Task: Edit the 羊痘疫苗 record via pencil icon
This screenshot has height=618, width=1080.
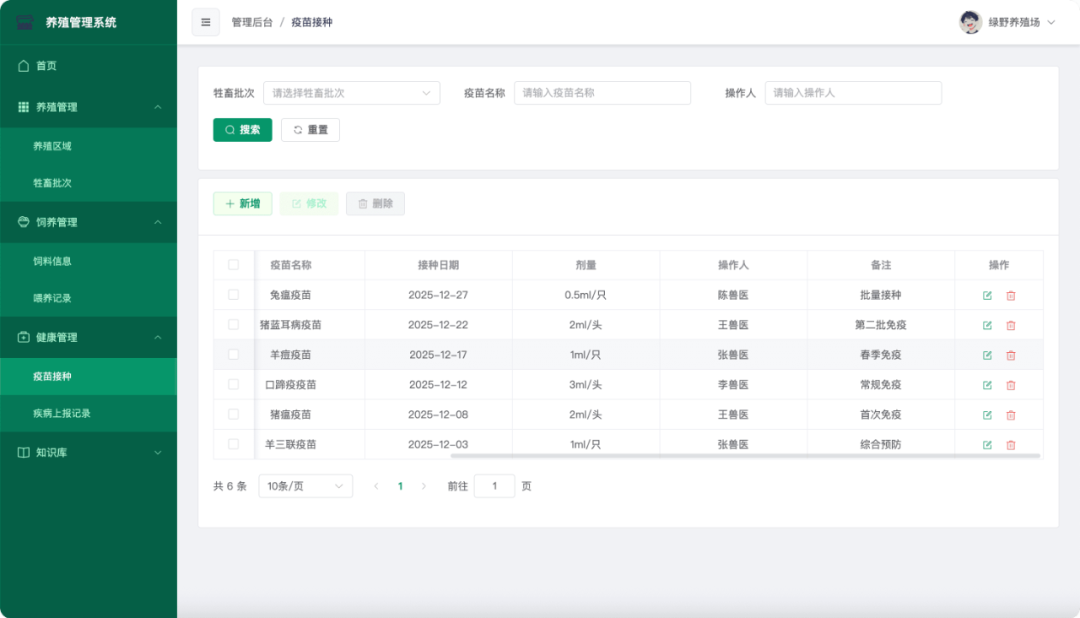Action: point(986,354)
